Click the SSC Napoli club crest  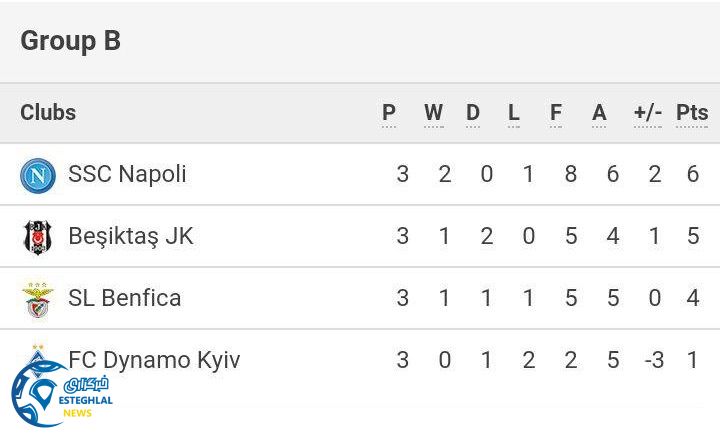[x=38, y=175]
